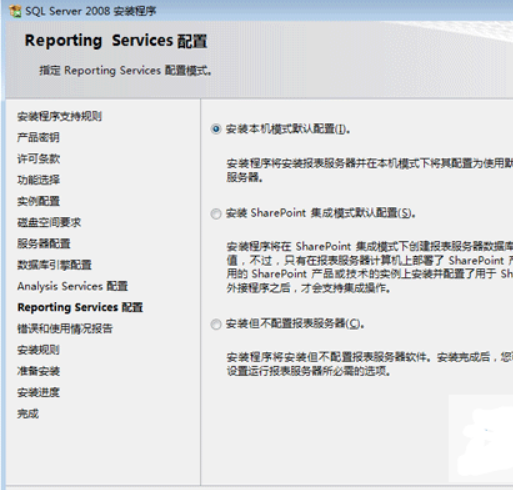Open the 安装规则 step

pos(38,350)
